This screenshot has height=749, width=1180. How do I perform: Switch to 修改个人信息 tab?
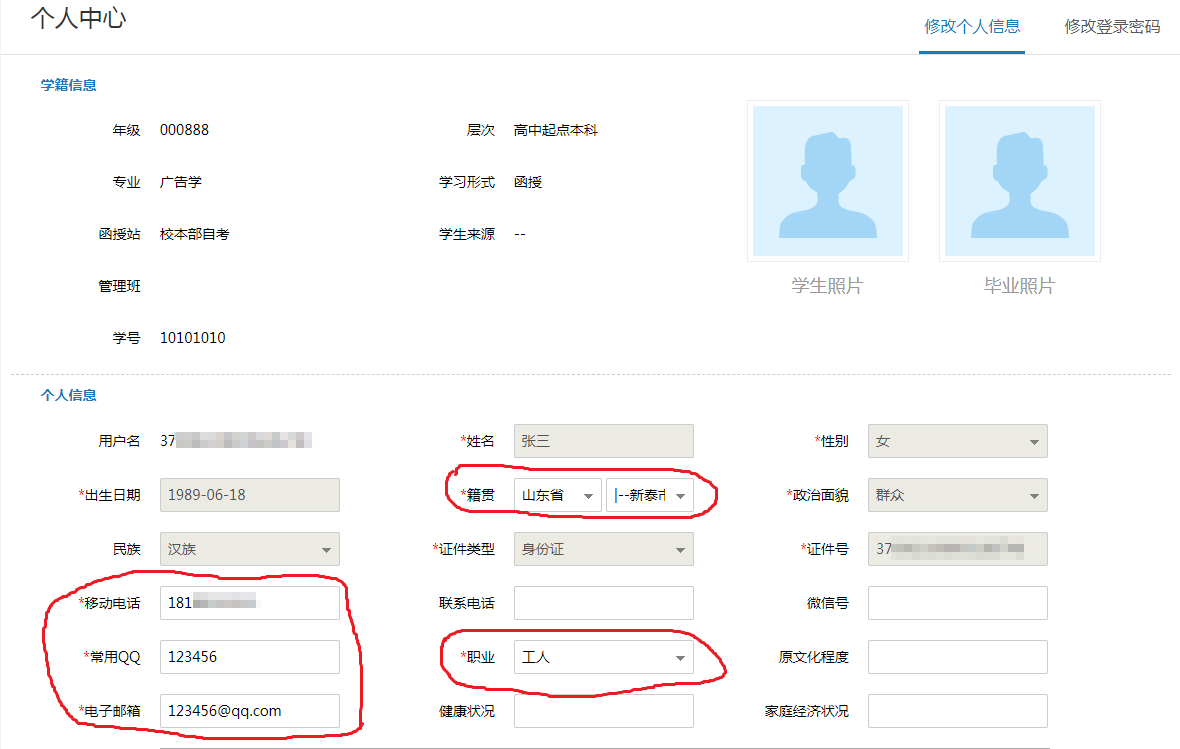click(x=972, y=27)
